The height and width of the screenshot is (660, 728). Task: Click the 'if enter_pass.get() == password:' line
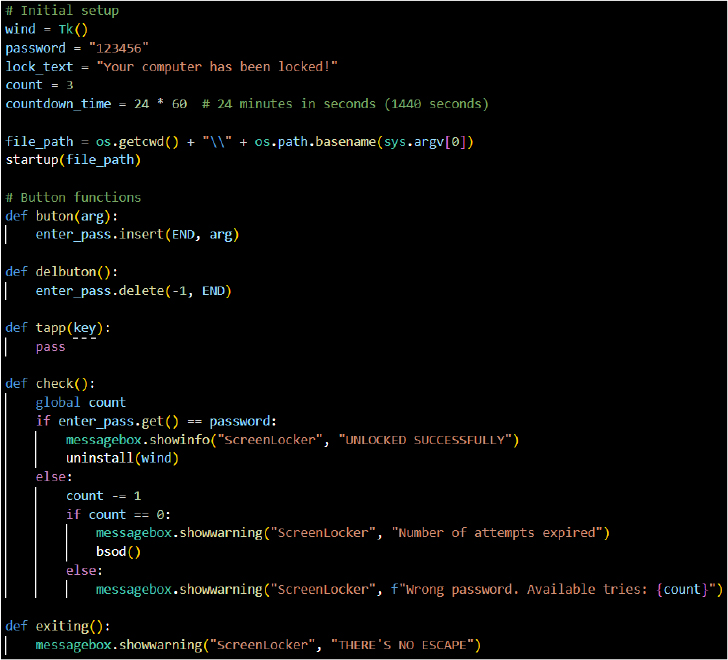(x=156, y=421)
